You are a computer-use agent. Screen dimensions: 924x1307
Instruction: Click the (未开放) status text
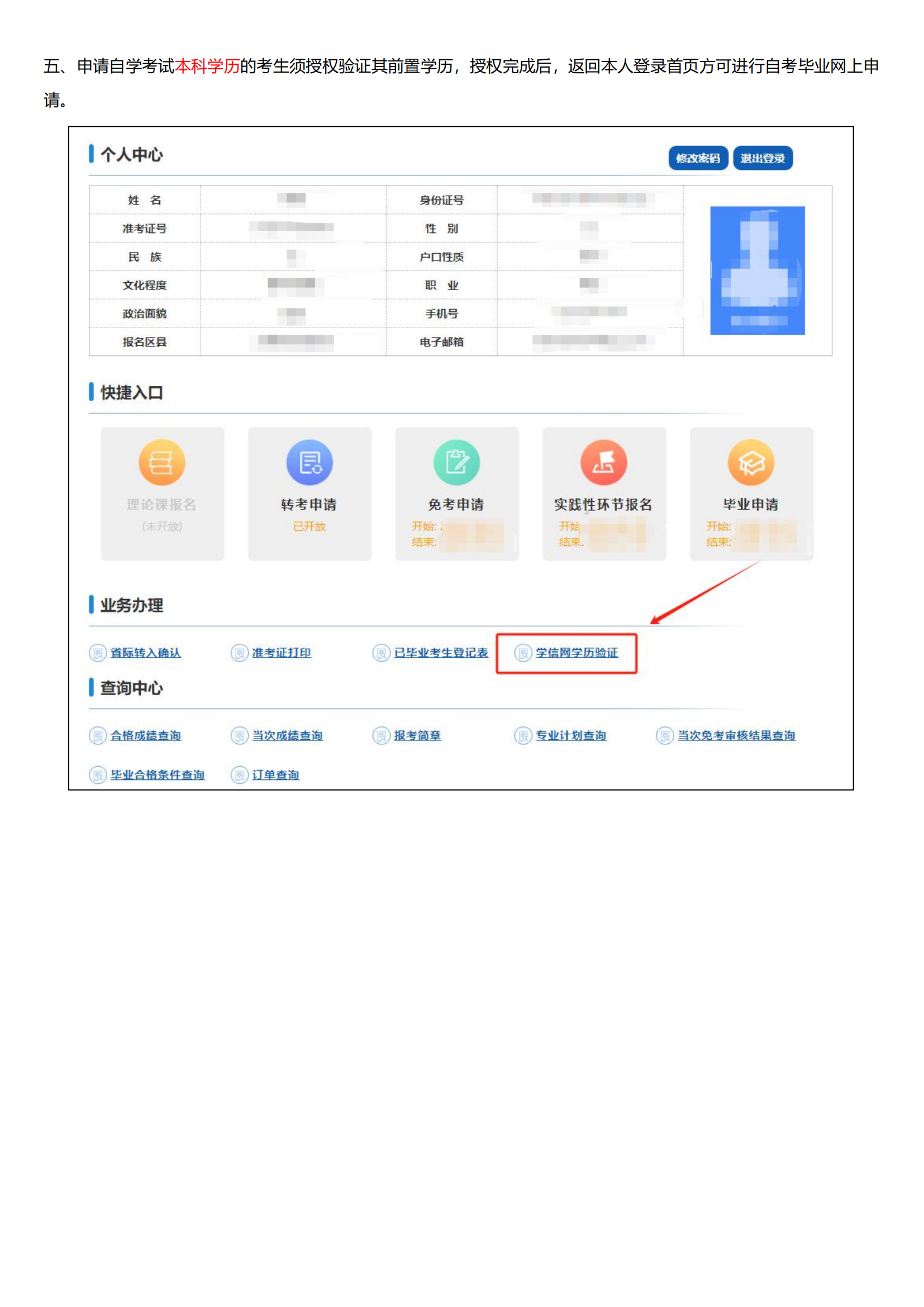162,526
